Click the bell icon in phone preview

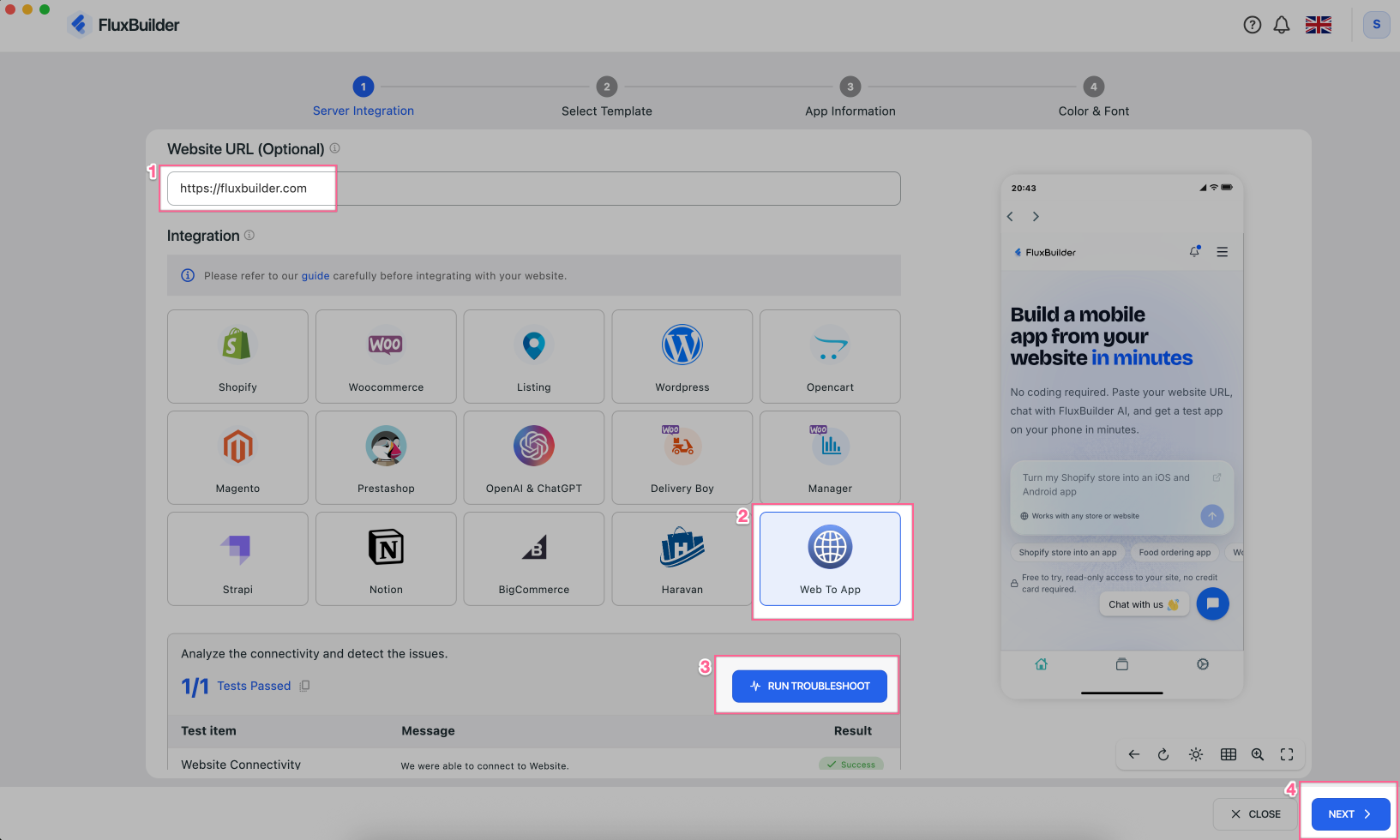coord(1194,251)
